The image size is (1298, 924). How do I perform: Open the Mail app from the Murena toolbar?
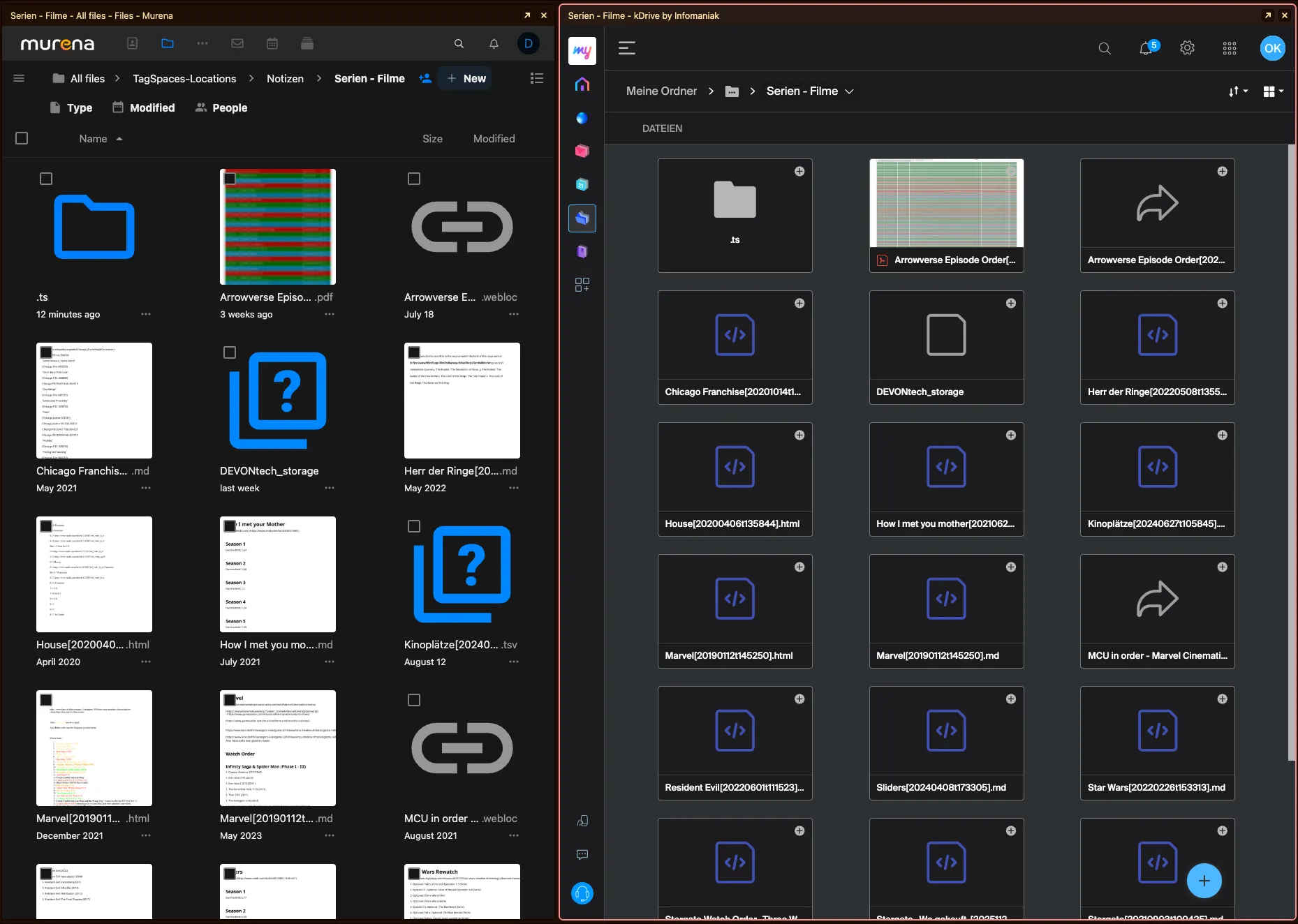[x=237, y=43]
